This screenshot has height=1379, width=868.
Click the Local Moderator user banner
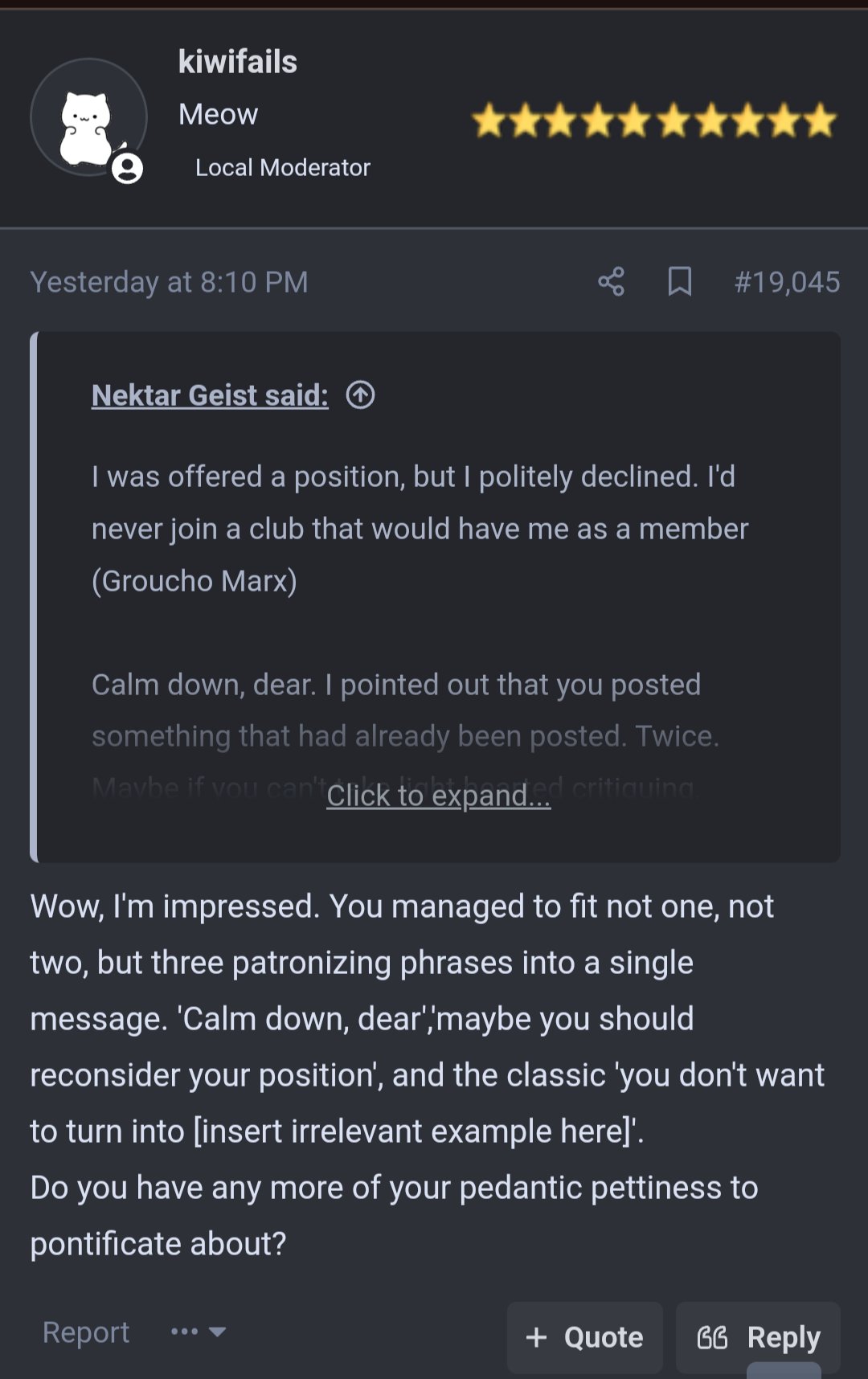[x=282, y=167]
